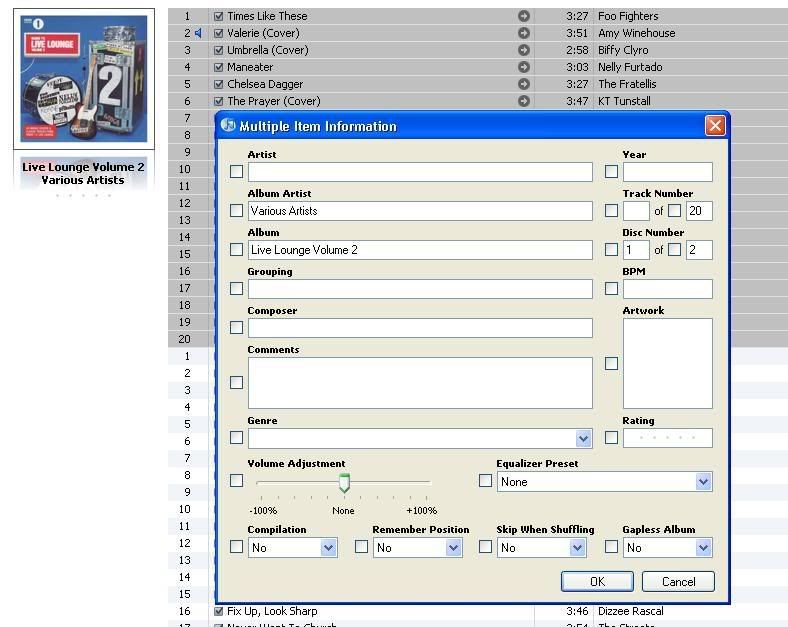Click into the Year field
The height and width of the screenshot is (627, 788).
tap(667, 172)
